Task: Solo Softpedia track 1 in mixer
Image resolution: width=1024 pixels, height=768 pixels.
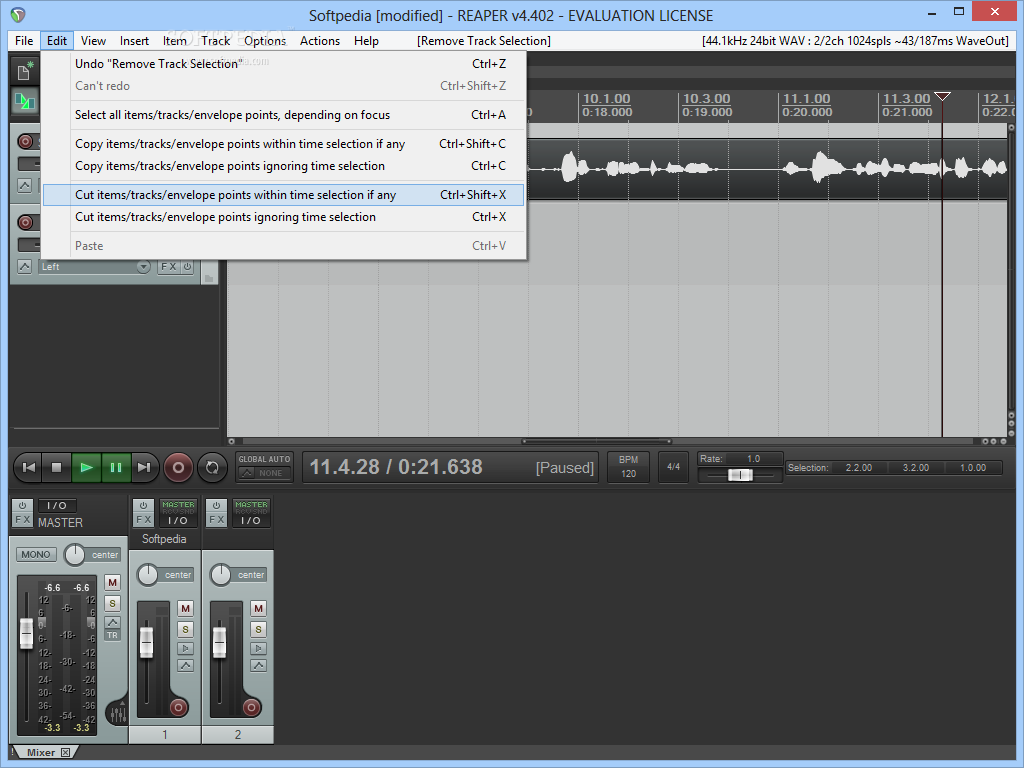Action: coord(185,630)
